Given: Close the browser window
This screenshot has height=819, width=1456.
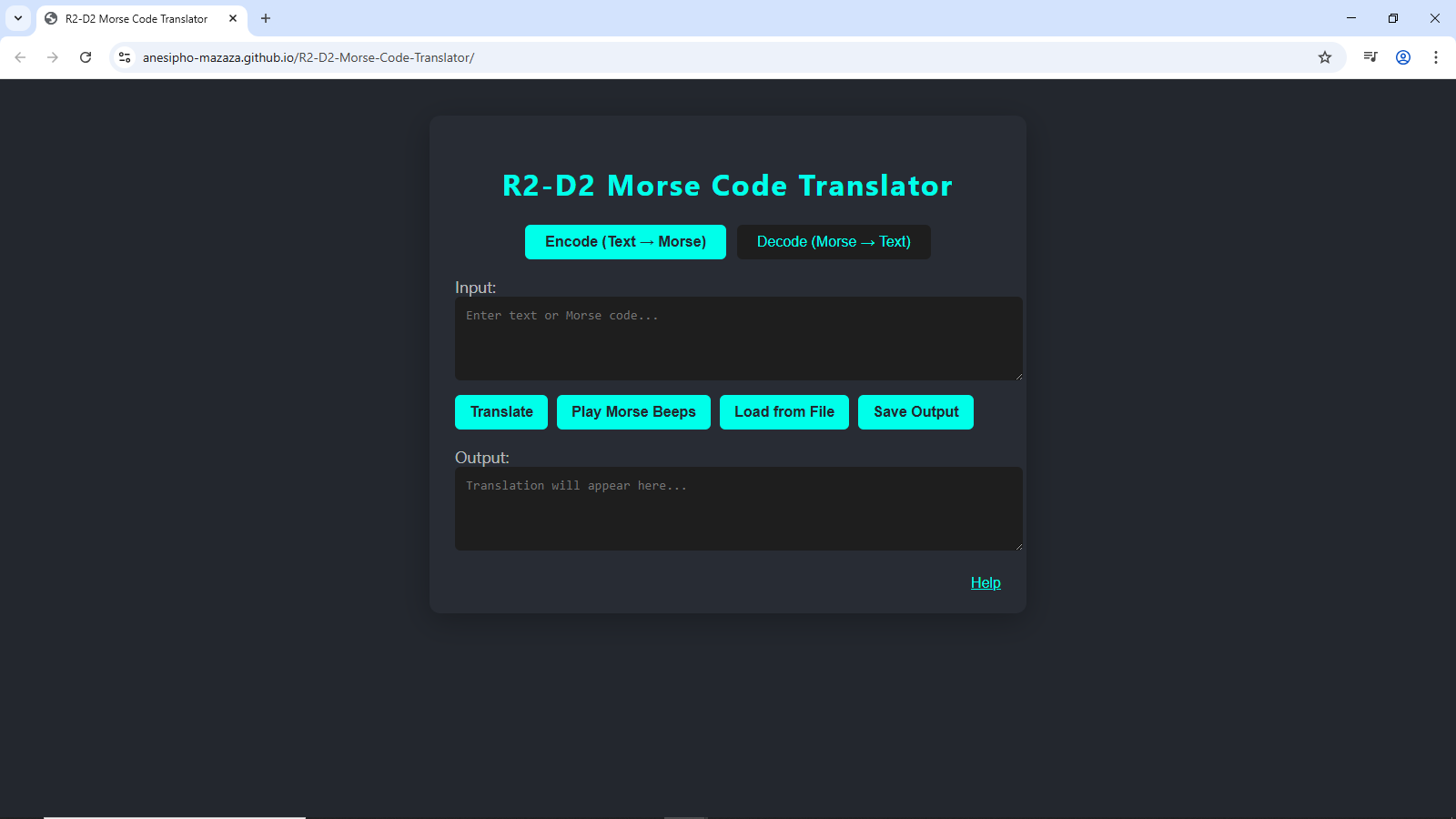Looking at the screenshot, I should 1435,18.
